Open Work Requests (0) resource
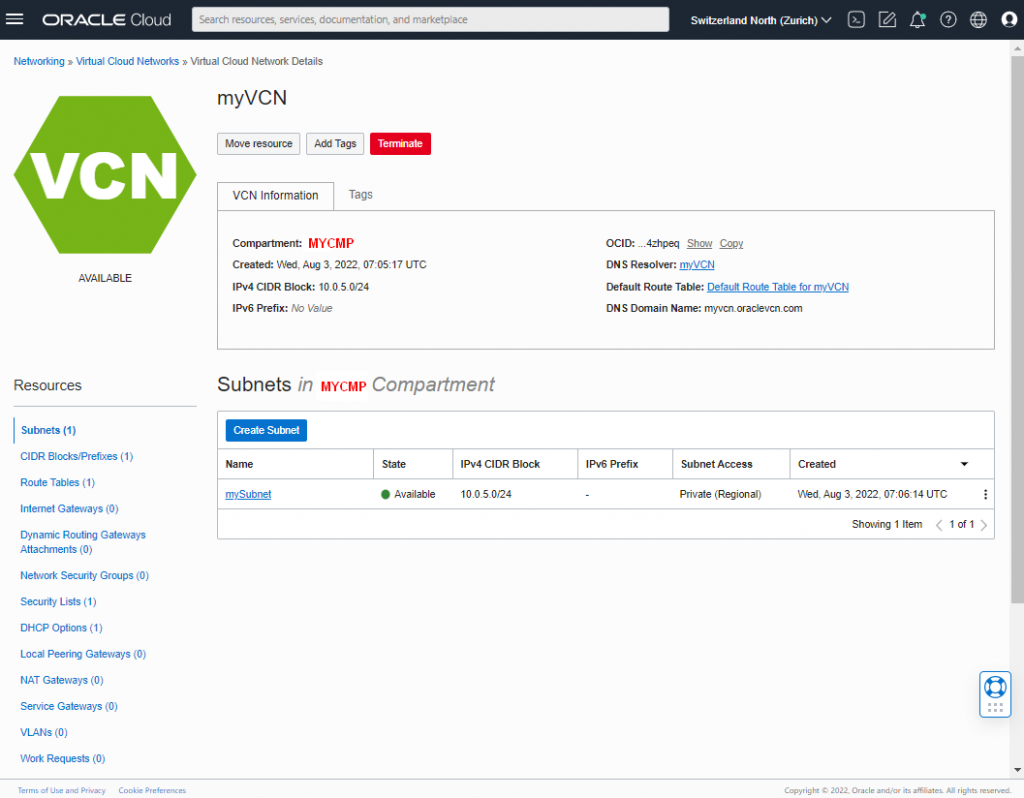The height and width of the screenshot is (798, 1024). 63,758
